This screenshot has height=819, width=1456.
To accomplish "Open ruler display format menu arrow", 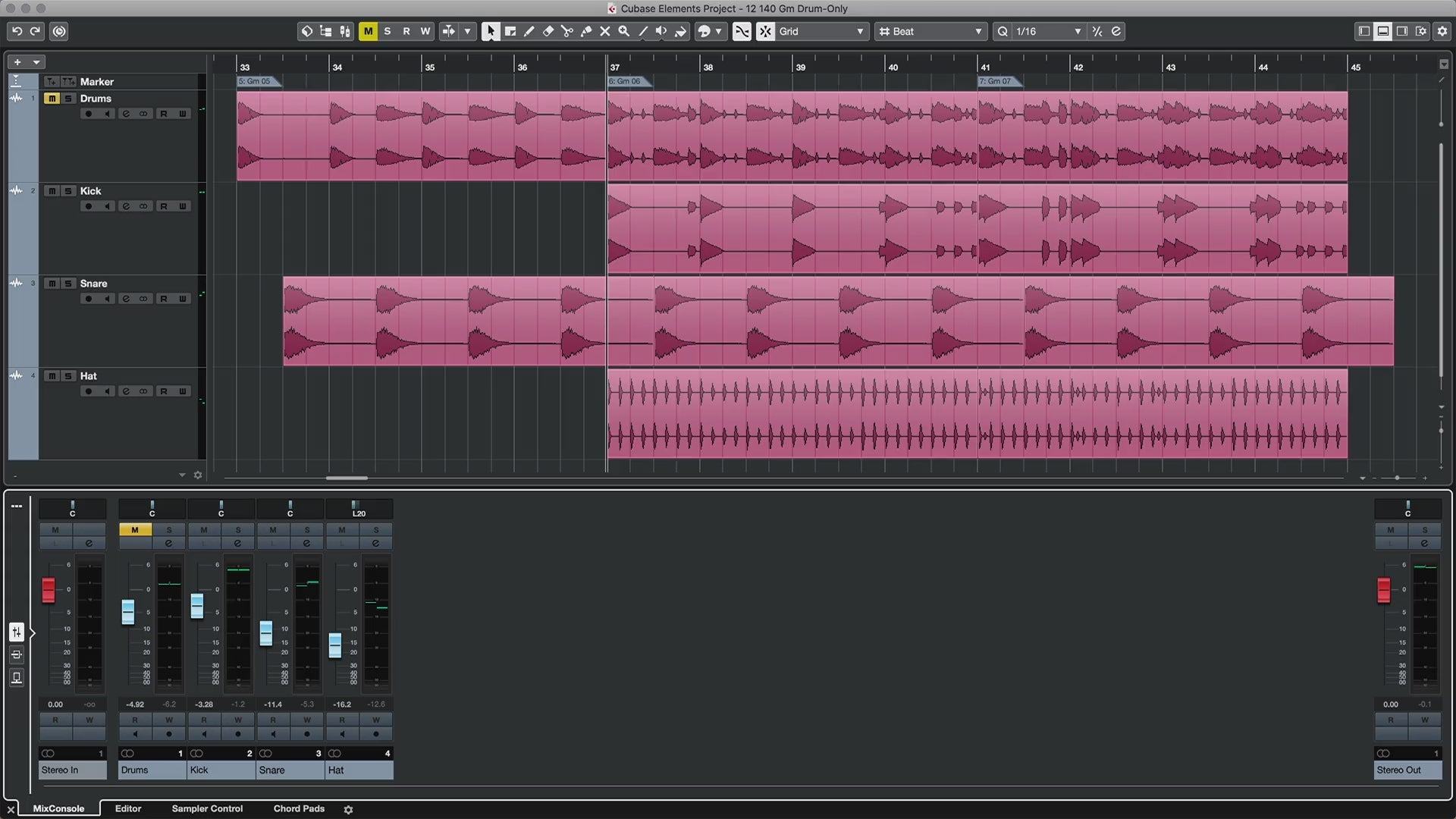I will click(x=1444, y=64).
